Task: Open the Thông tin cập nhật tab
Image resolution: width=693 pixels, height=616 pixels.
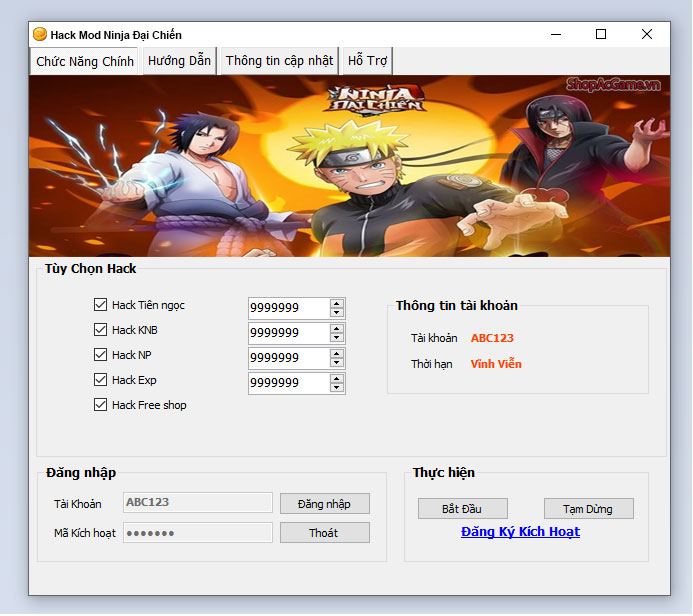Action: coord(279,61)
